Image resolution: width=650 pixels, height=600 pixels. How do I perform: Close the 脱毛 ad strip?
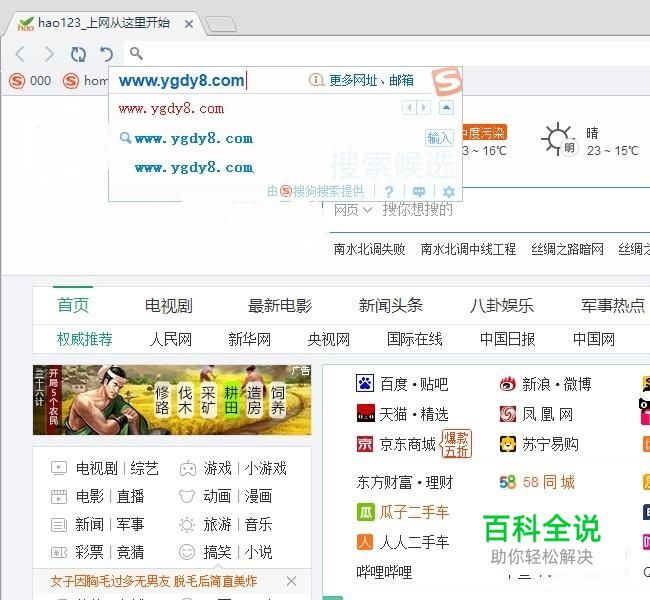click(291, 581)
